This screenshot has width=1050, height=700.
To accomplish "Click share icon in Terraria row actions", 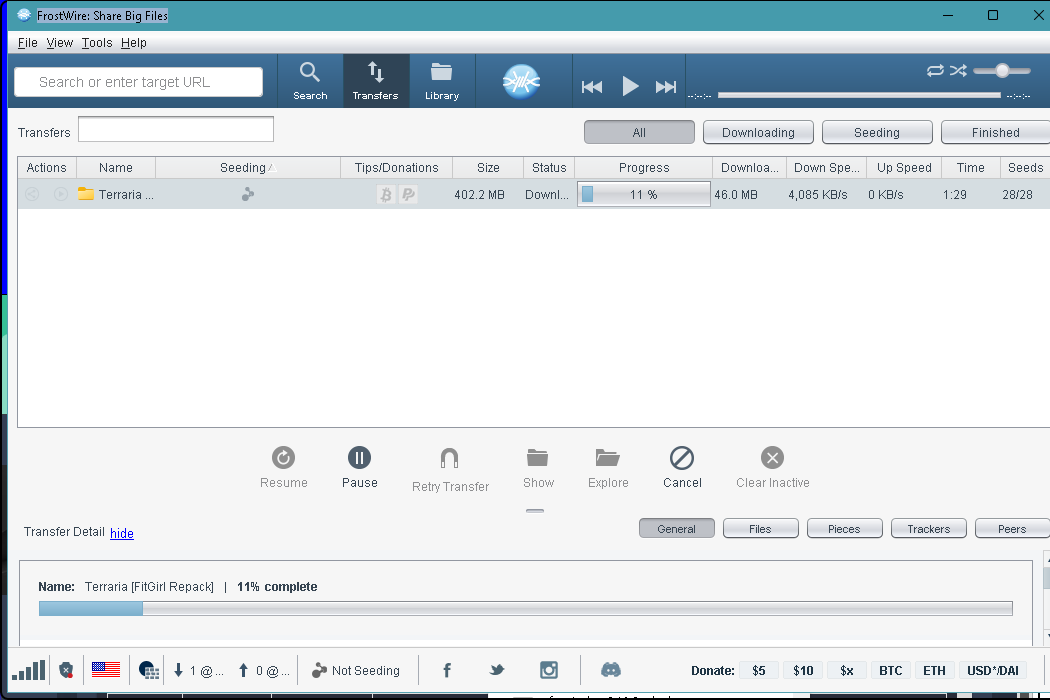I will click(31, 194).
